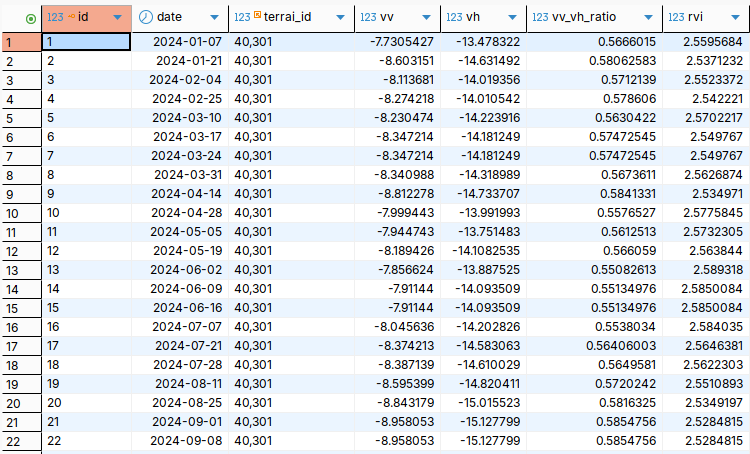Click rvi cell 2.5595684
The image size is (750, 454).
tap(706, 42)
